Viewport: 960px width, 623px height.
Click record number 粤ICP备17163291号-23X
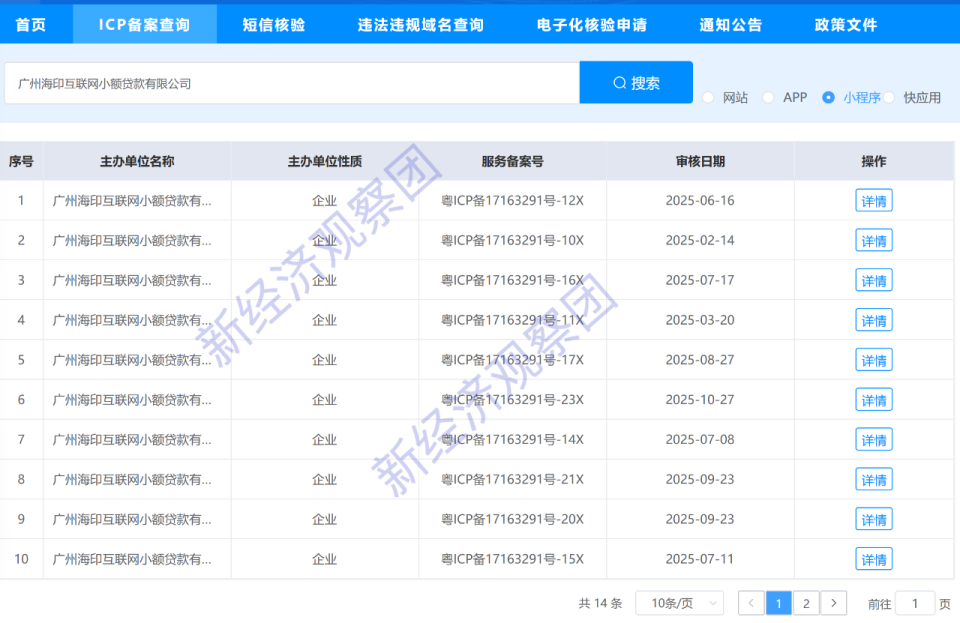(512, 400)
